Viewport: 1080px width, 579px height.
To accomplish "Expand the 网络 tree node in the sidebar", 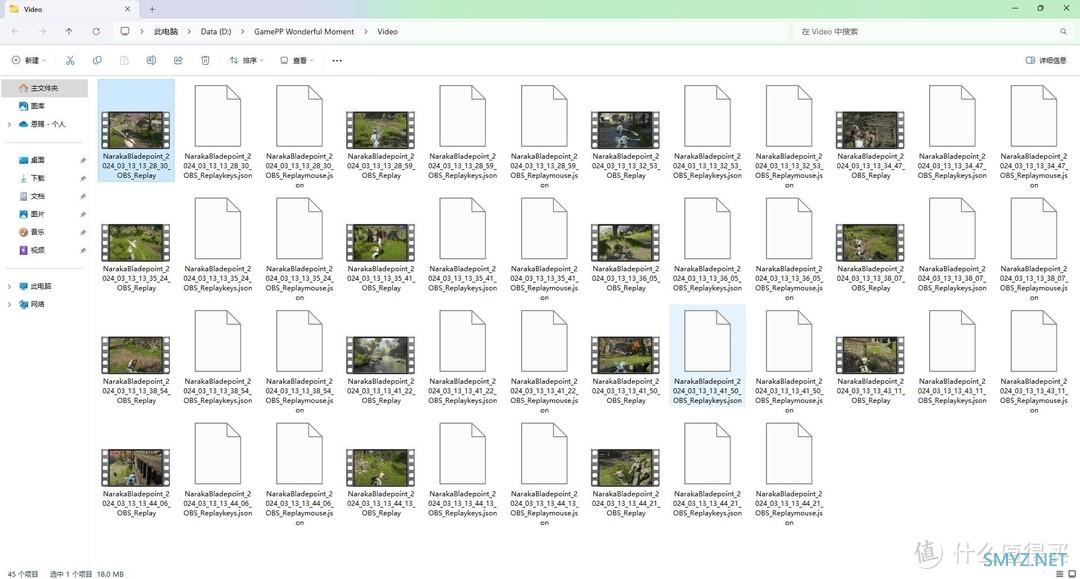I will pos(9,304).
